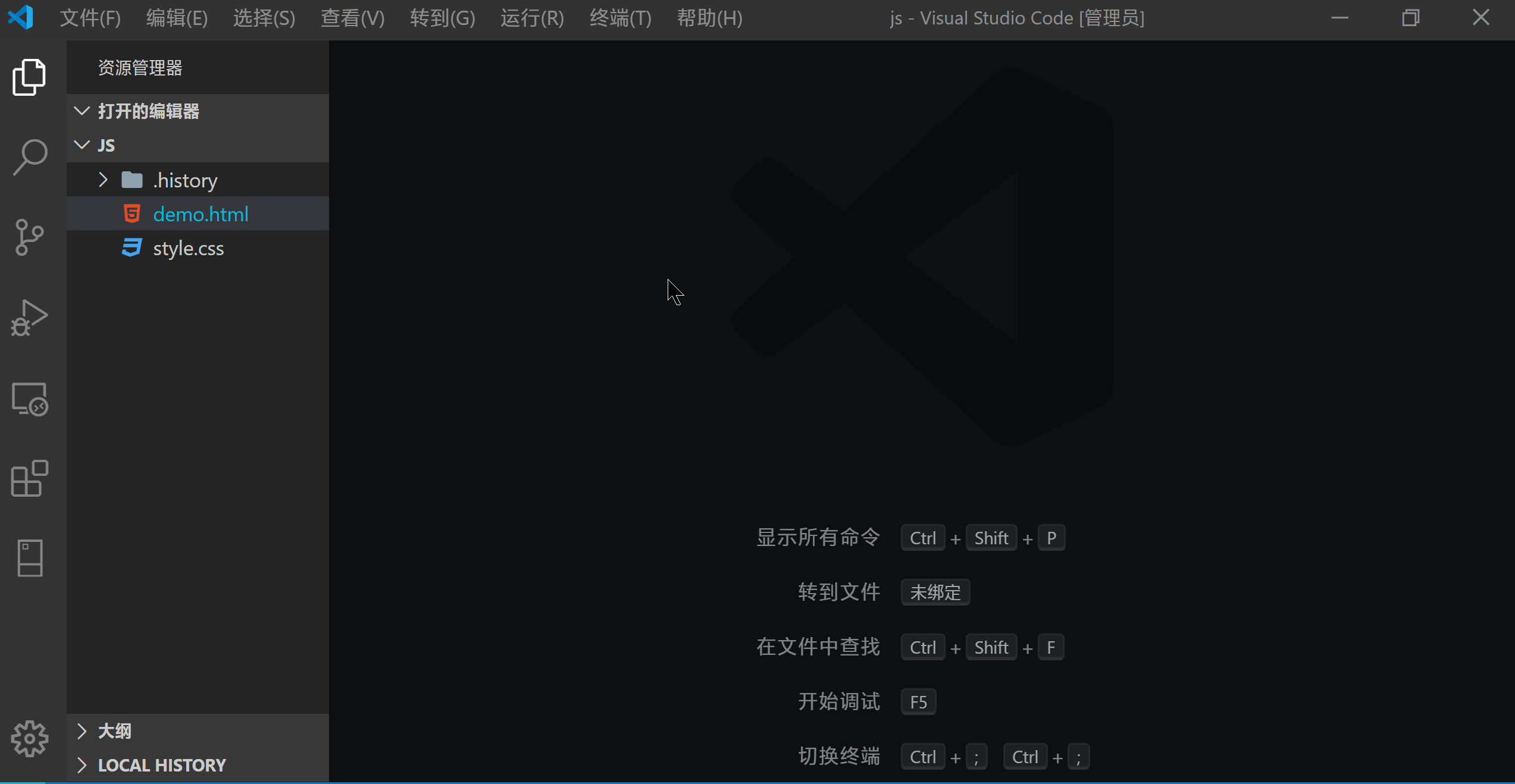
Task: Open the Extensions view icon
Action: pos(29,478)
